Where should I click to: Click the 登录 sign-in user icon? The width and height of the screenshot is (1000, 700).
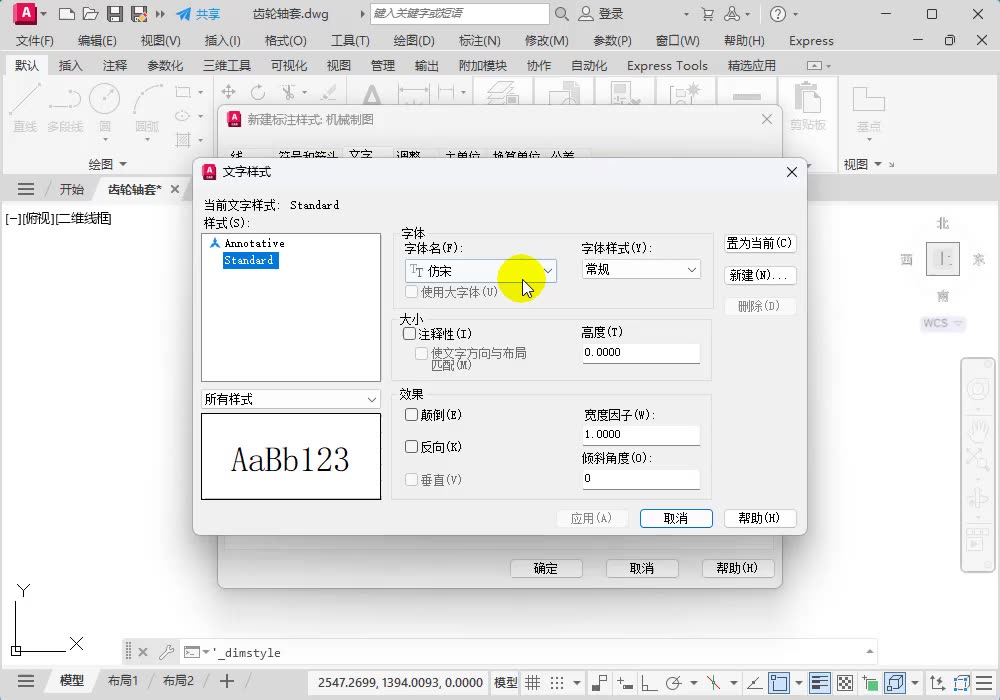600,14
